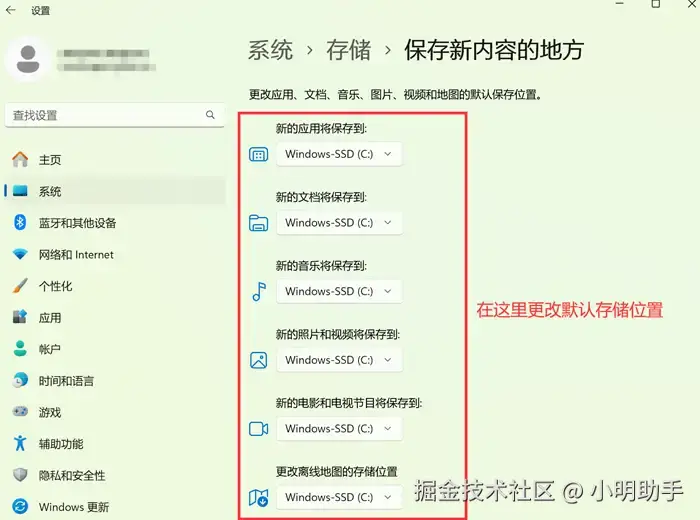Click the gamepad icon beside 游戏

tap(20, 412)
